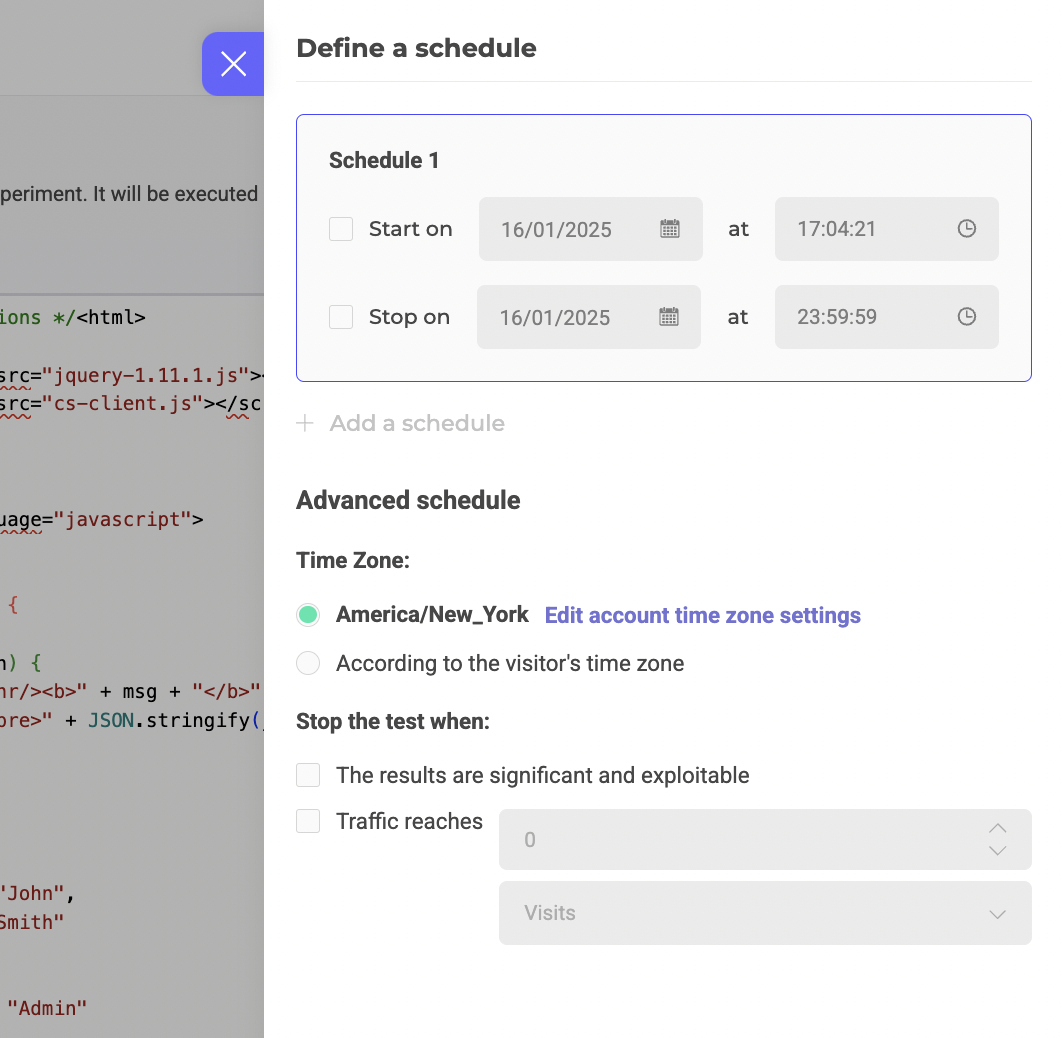Tick the Traffic reaches checkbox
Screen dimensions: 1062x1038
(308, 821)
